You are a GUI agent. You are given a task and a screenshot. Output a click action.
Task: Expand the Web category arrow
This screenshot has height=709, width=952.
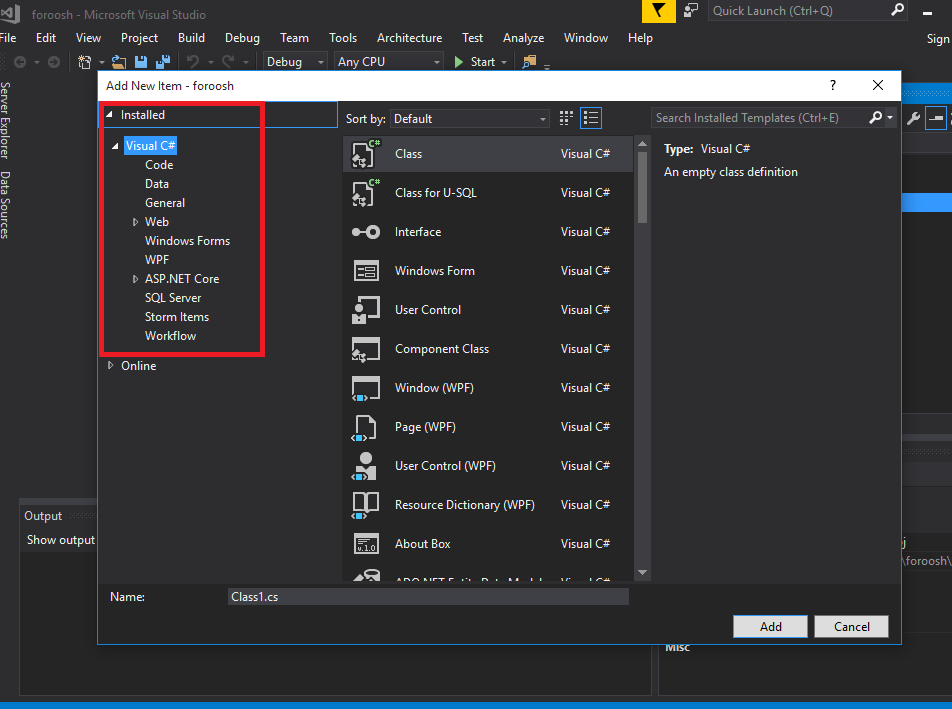click(x=135, y=222)
